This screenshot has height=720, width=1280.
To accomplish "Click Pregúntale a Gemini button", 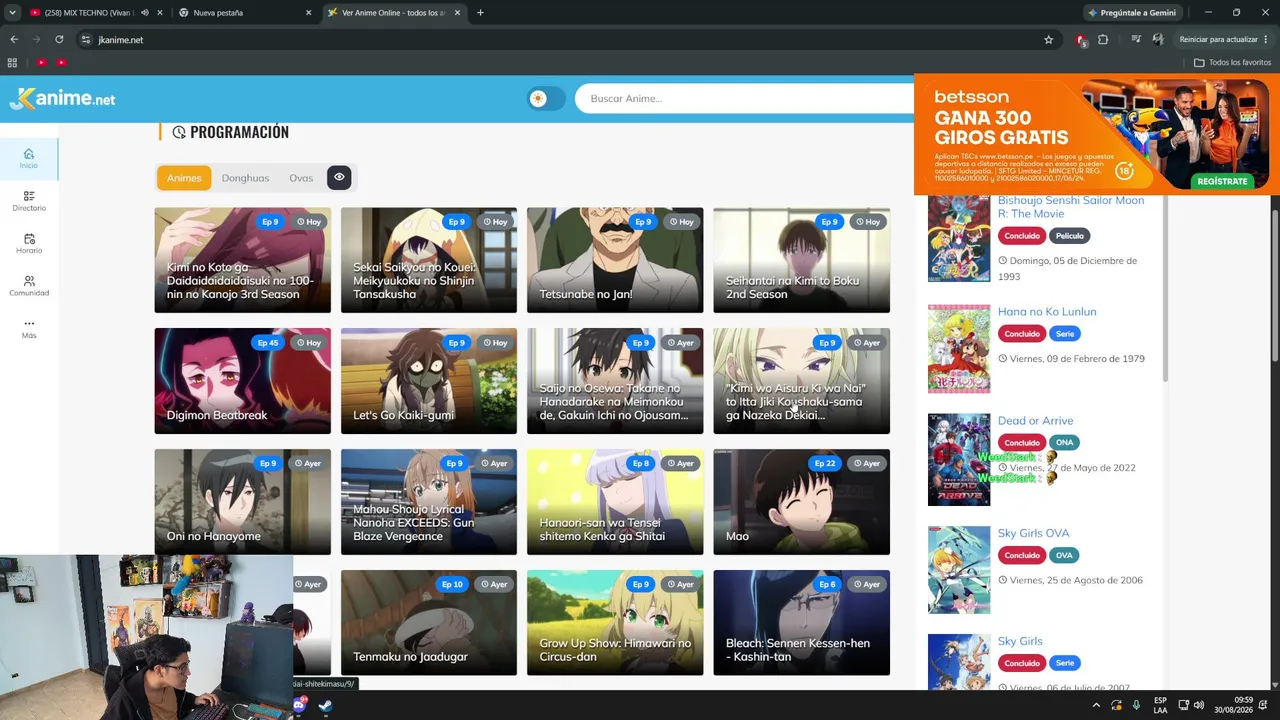I will (1135, 13).
